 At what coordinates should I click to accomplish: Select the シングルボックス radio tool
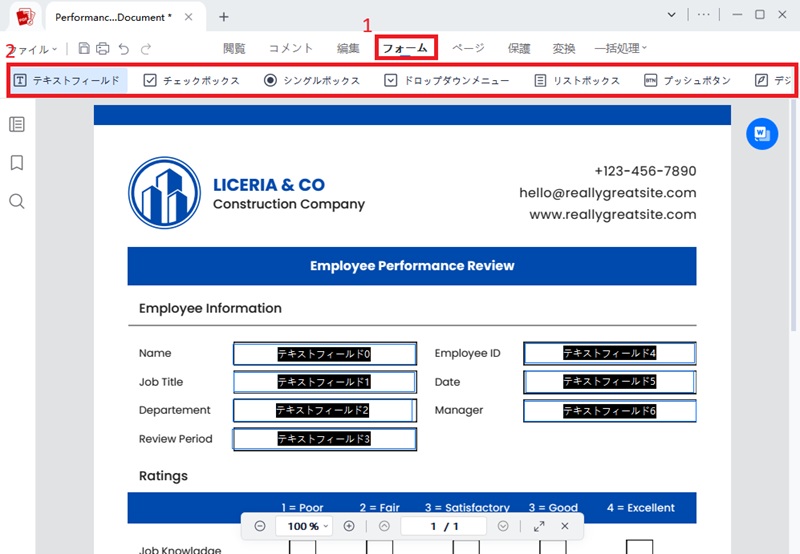pyautogui.click(x=312, y=81)
